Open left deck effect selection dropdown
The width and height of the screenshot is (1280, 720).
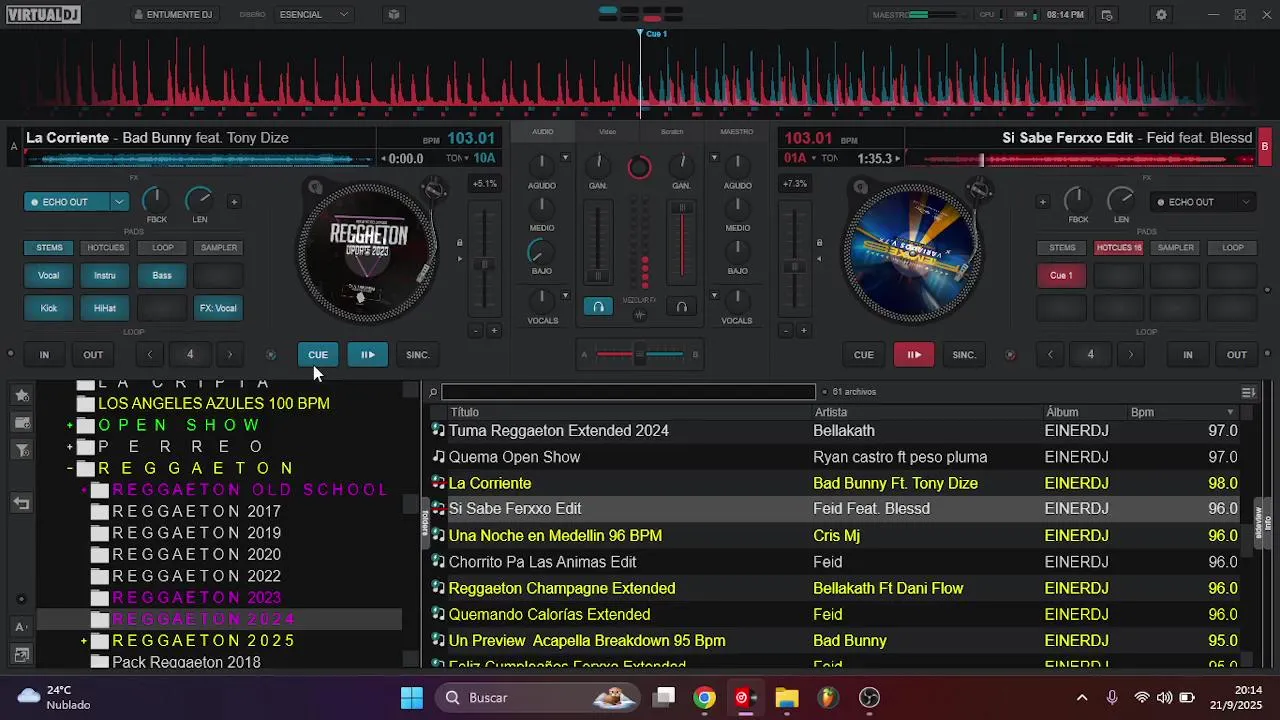point(119,202)
